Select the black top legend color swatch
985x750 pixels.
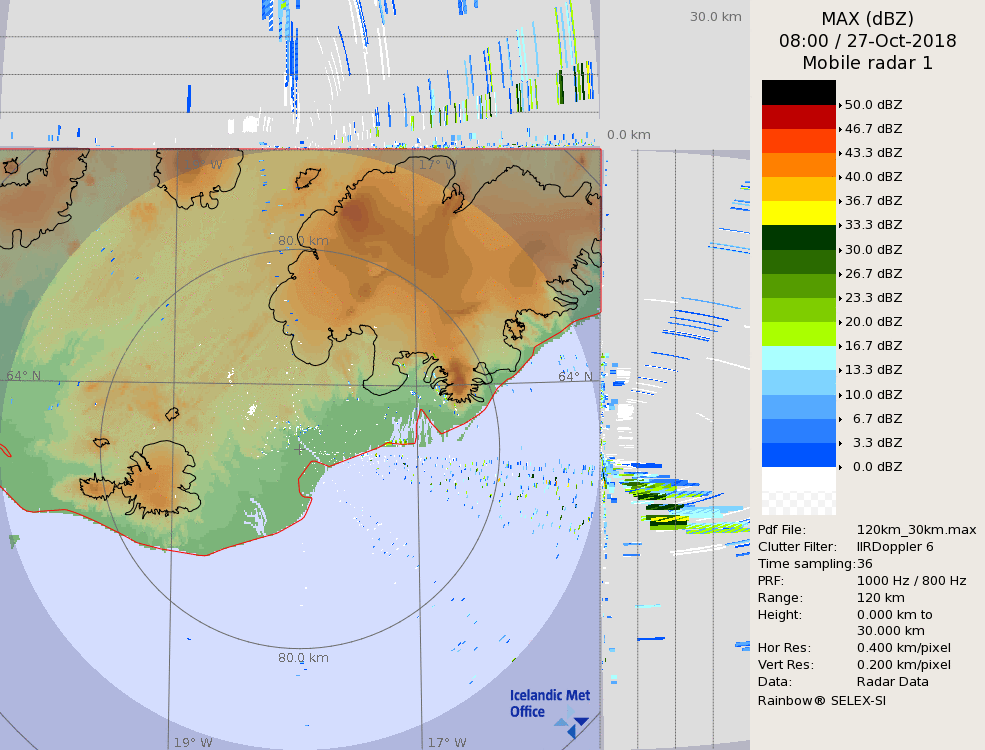tap(798, 92)
